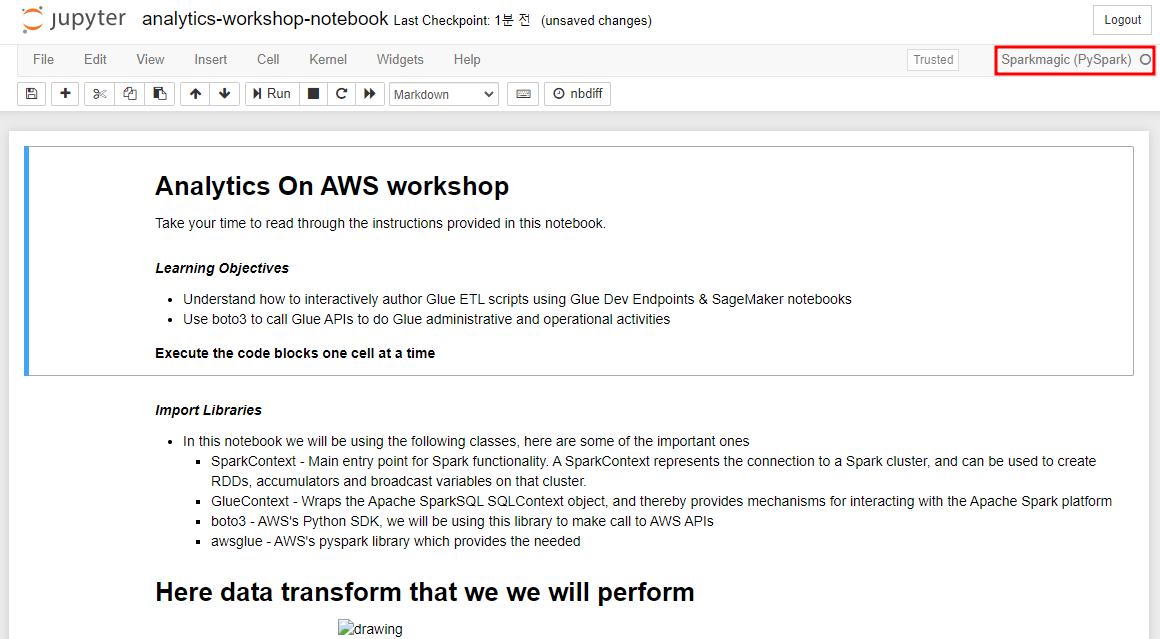
Task: Click the 'Execute the code blocks' line
Action: click(295, 354)
